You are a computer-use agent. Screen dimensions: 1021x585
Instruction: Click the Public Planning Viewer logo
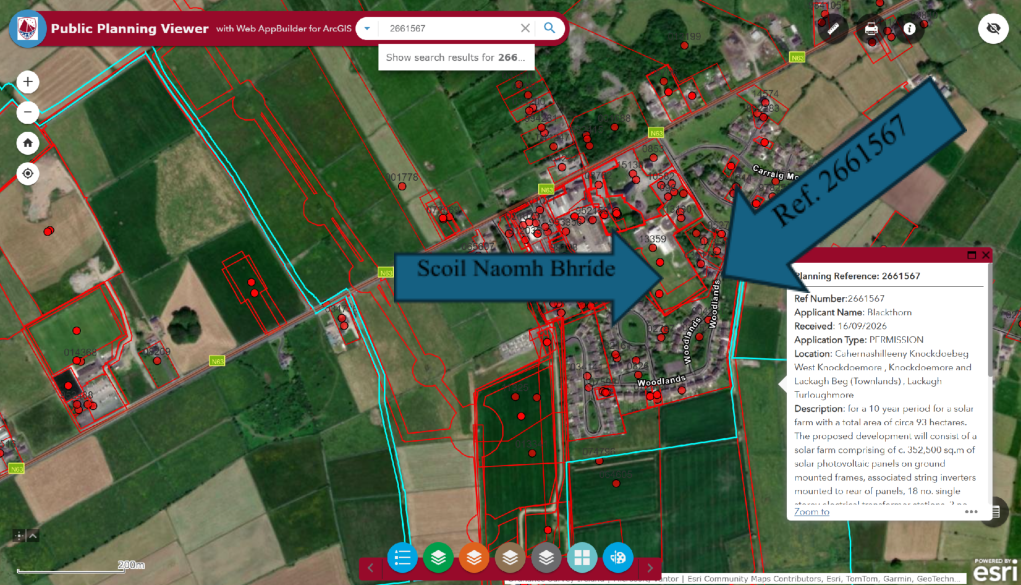[27, 29]
